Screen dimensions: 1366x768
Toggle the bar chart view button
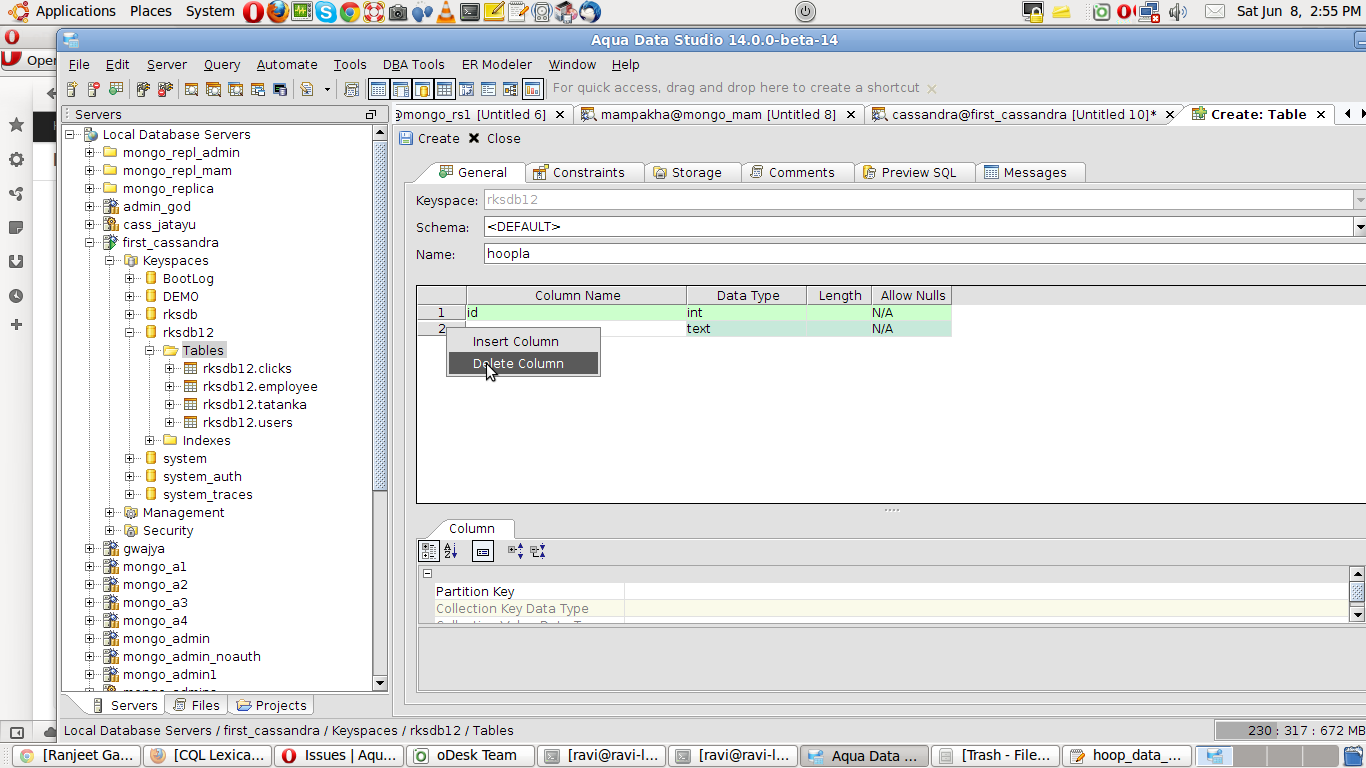(x=532, y=89)
